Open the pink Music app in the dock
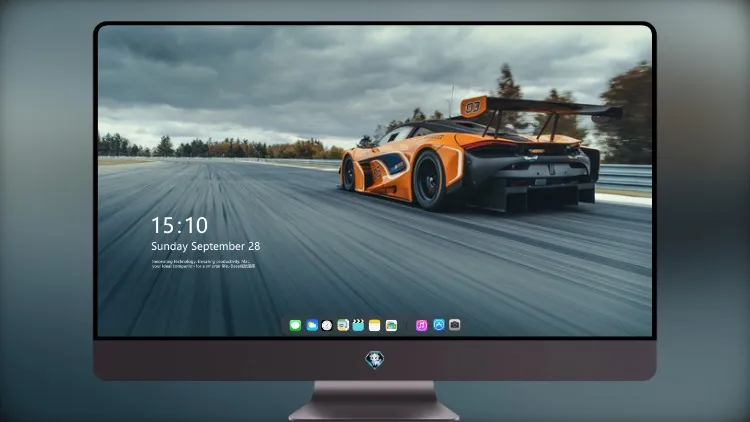Image resolution: width=750 pixels, height=422 pixels. pyautogui.click(x=421, y=325)
